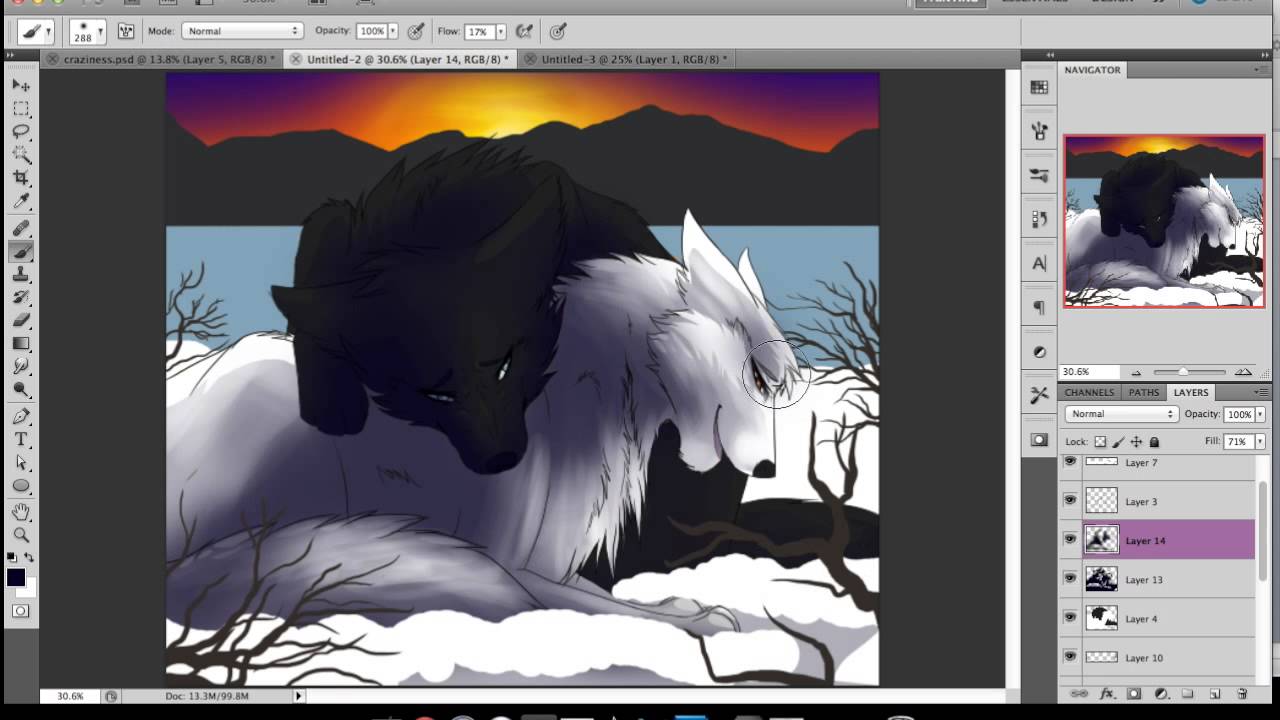The height and width of the screenshot is (720, 1280).
Task: Hide Layer 14 visibility eye
Action: point(1070,540)
